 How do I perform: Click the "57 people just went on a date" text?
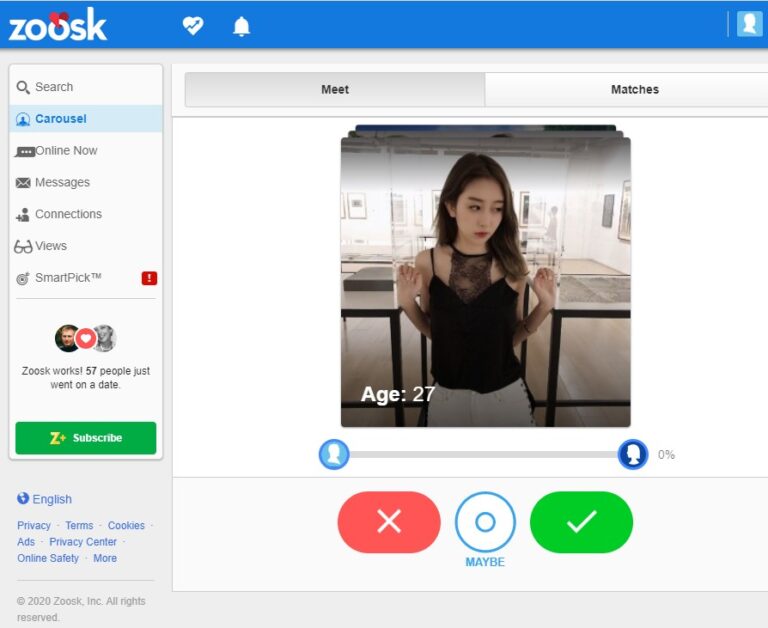(86, 378)
